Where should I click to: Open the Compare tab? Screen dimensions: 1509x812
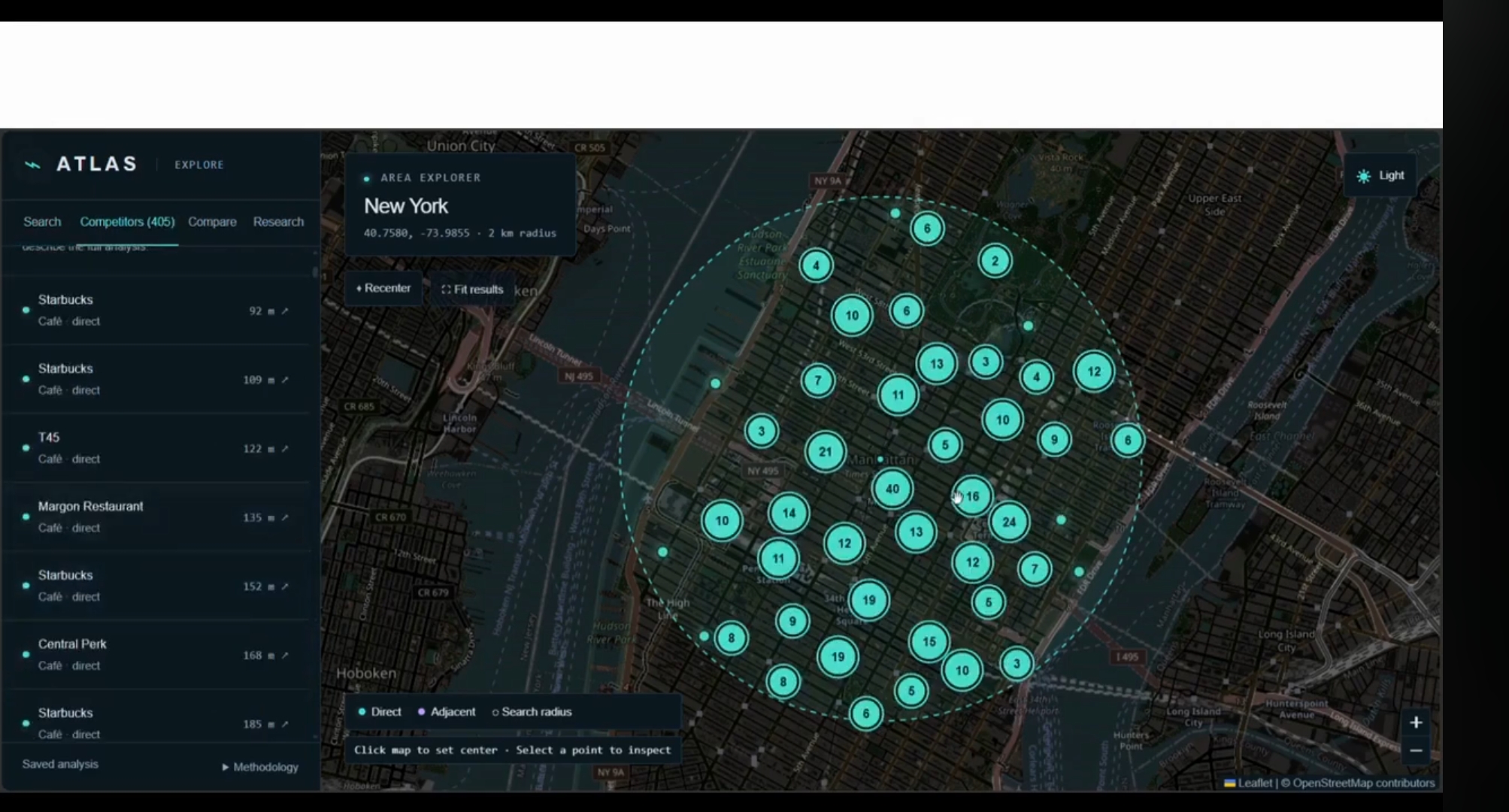point(212,222)
